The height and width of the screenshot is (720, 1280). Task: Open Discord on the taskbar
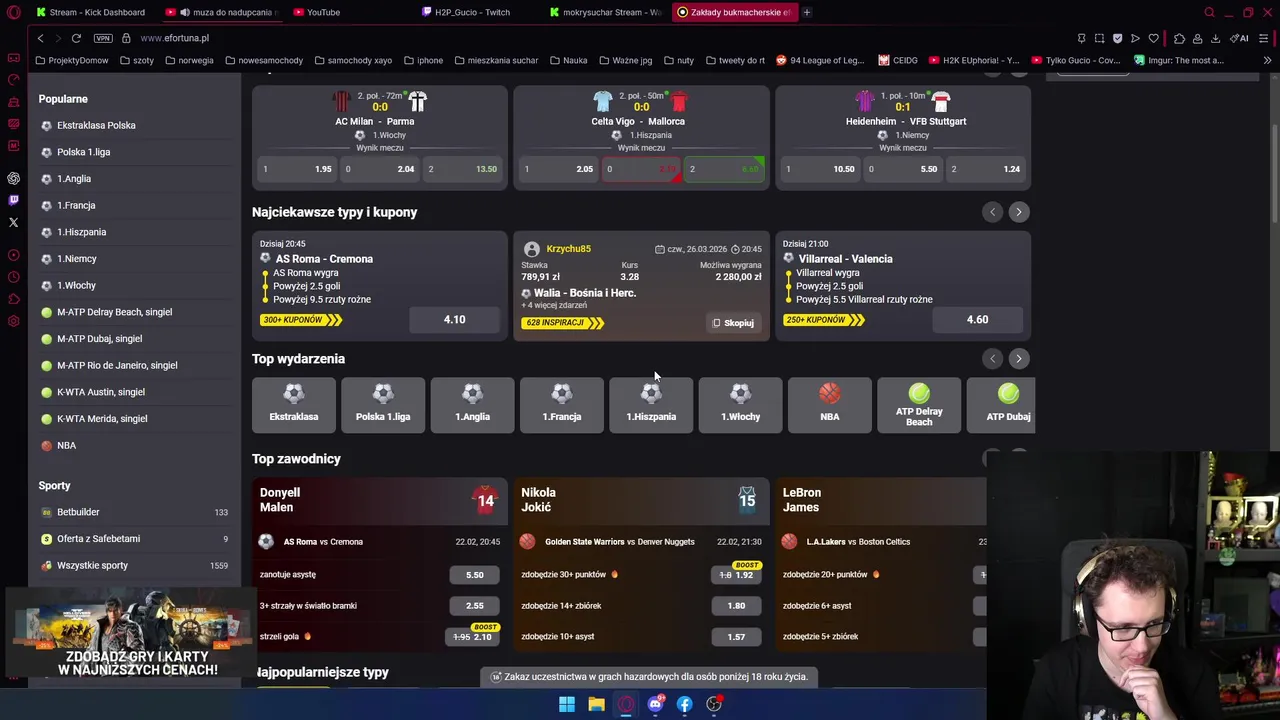click(x=655, y=704)
